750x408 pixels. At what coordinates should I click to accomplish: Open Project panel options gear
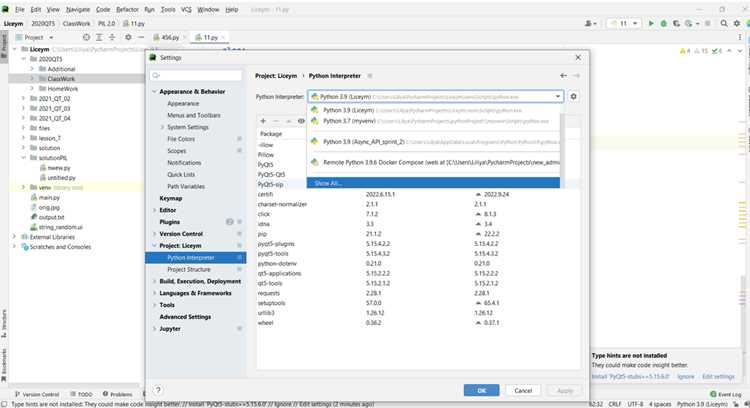tap(128, 37)
